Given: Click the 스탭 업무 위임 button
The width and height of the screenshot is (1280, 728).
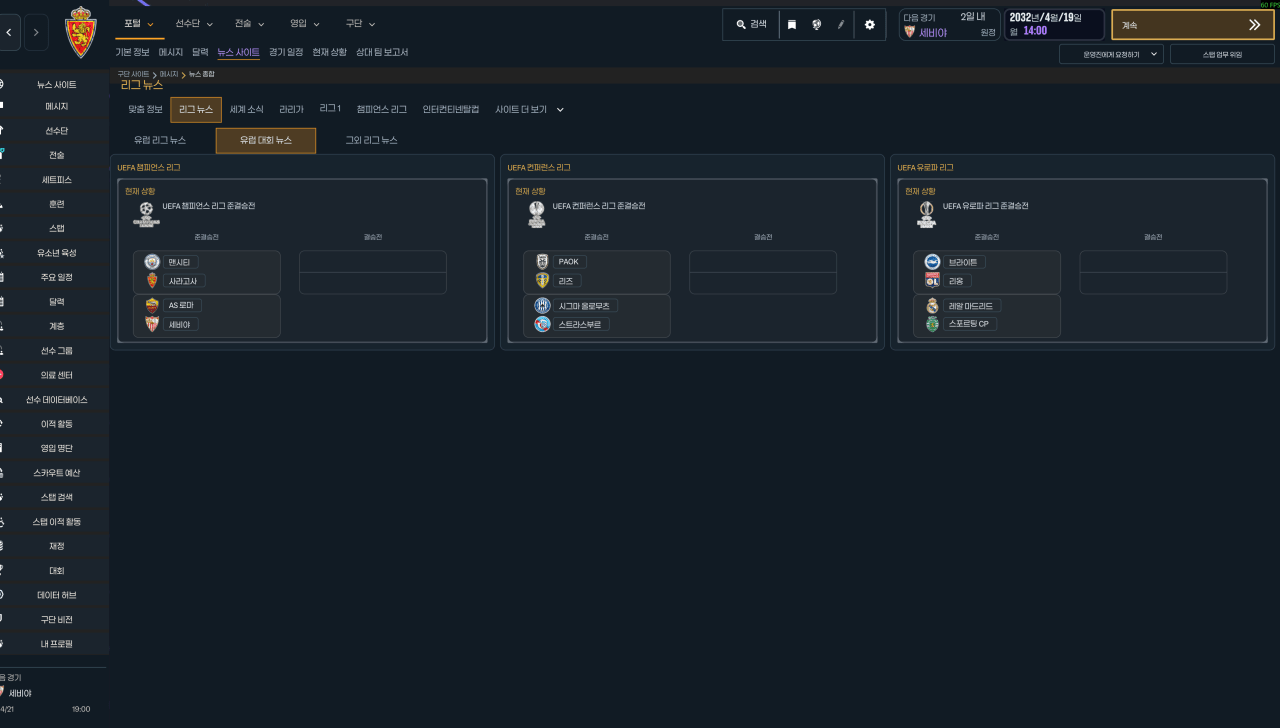Looking at the screenshot, I should (1222, 54).
